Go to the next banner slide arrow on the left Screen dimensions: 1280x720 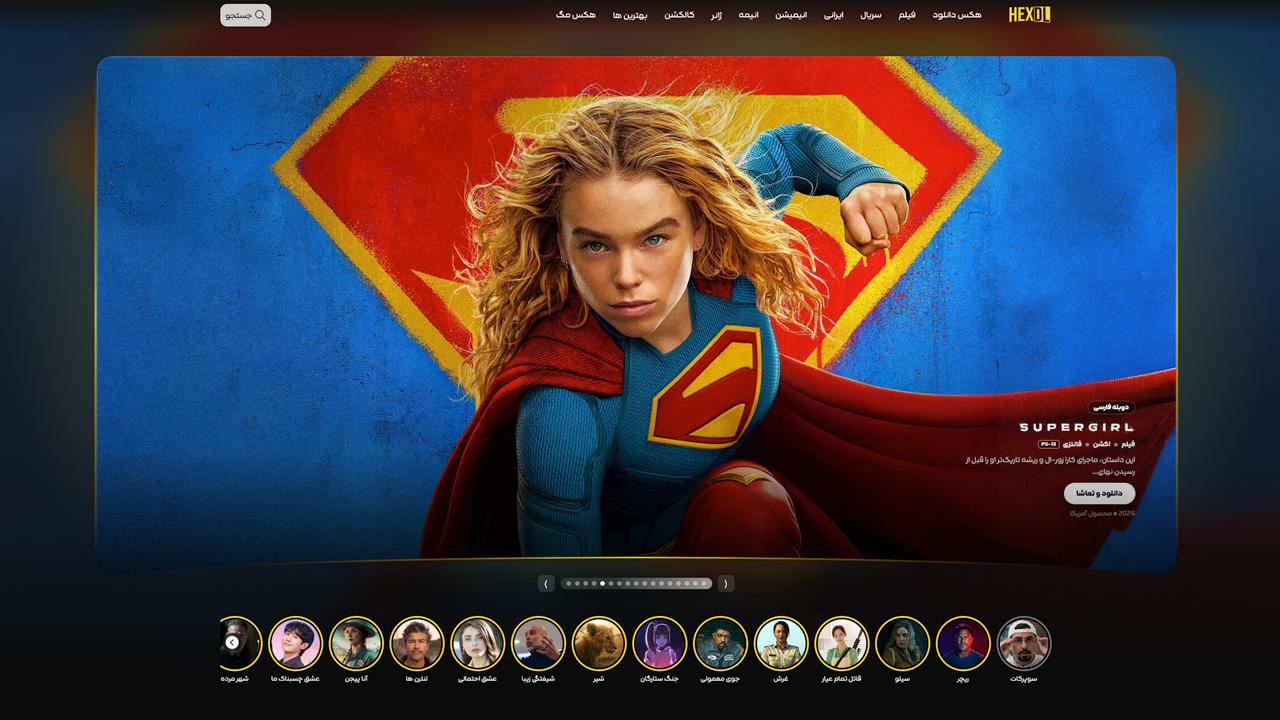click(x=546, y=583)
